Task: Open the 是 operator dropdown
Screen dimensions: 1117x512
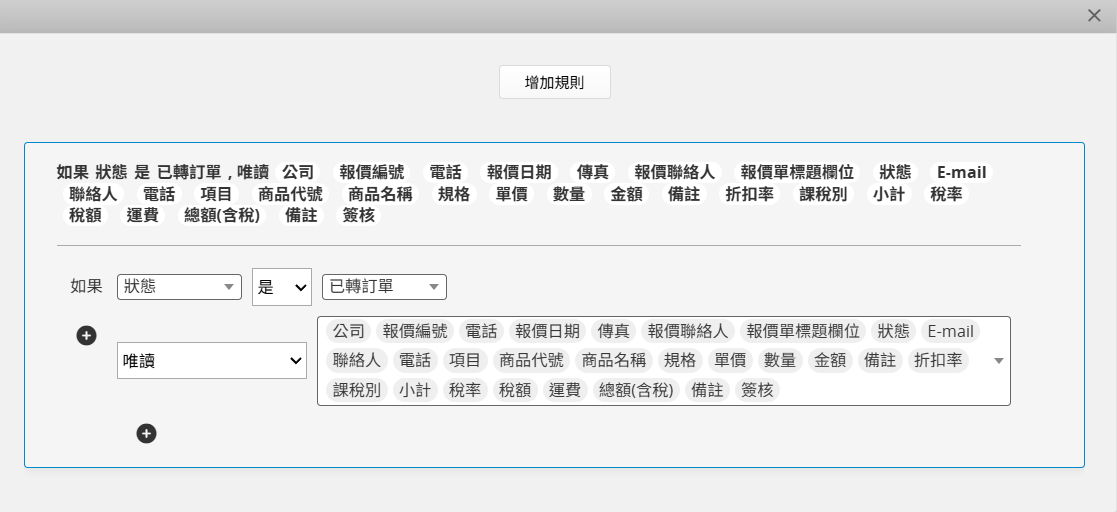Action: [x=282, y=287]
